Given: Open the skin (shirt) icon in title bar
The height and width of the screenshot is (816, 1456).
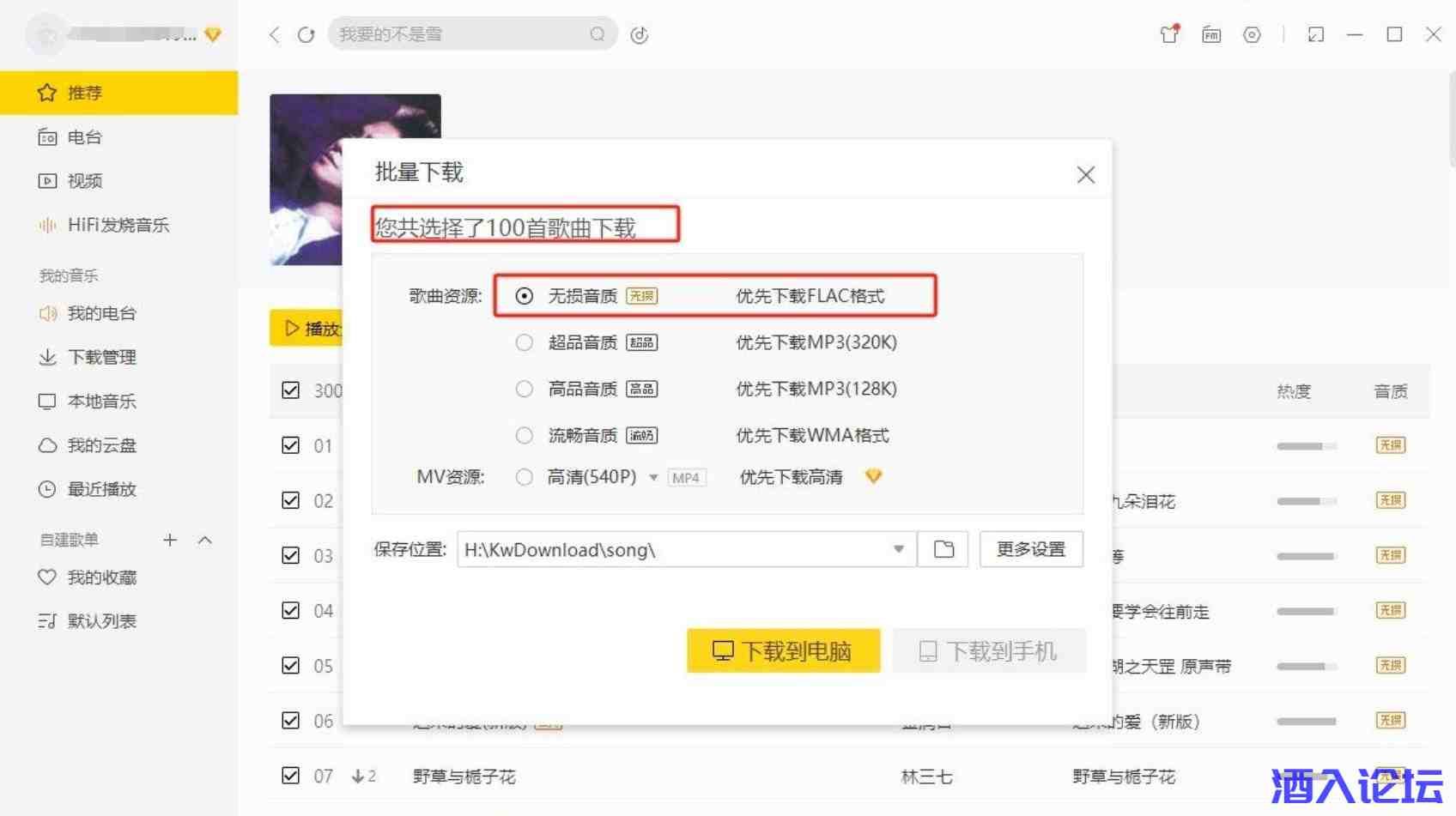Looking at the screenshot, I should (1169, 34).
